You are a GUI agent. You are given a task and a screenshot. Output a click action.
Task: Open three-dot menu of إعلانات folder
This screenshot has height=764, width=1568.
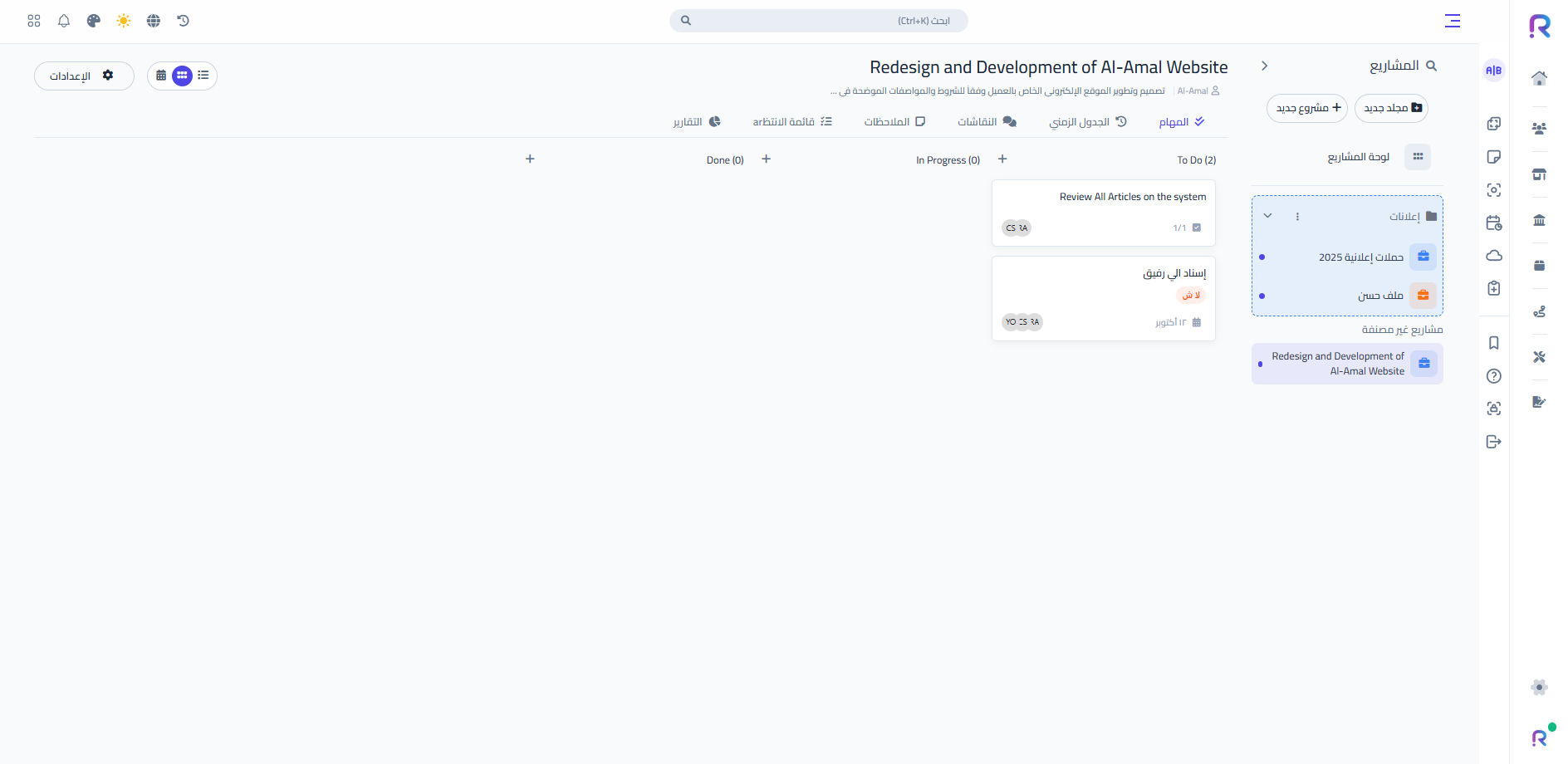[x=1297, y=216]
